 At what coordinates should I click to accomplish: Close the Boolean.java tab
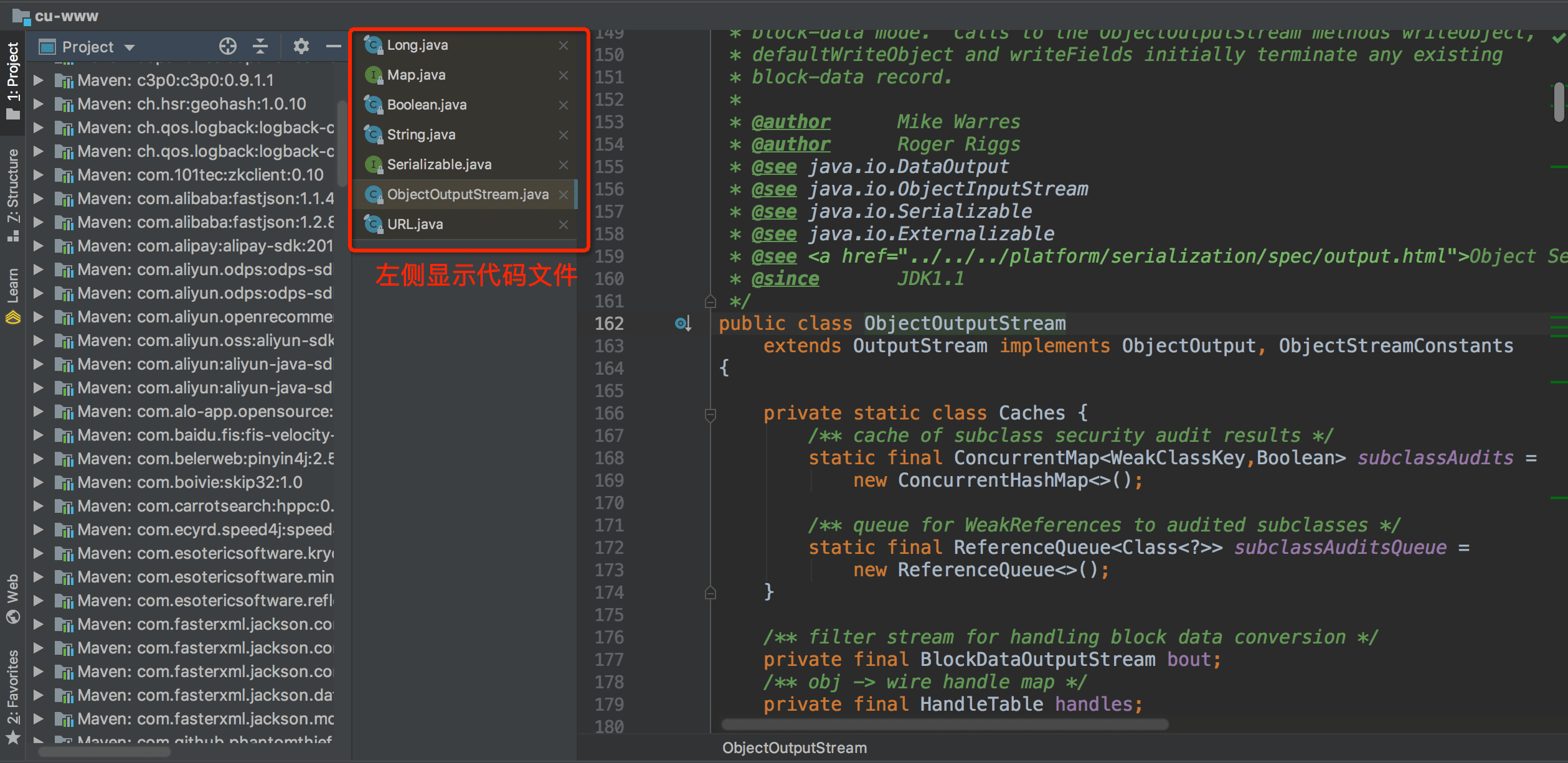click(563, 105)
